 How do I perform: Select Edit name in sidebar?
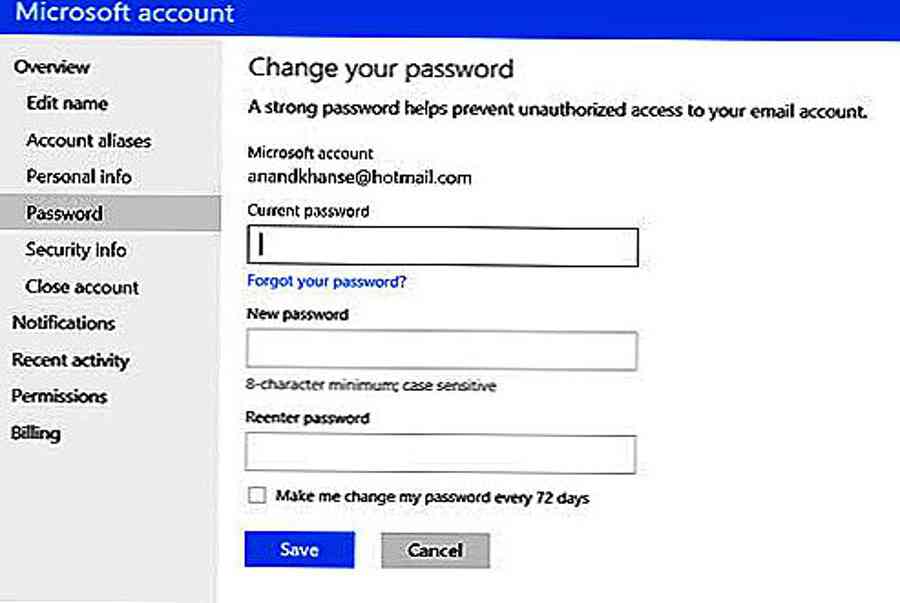coord(67,103)
